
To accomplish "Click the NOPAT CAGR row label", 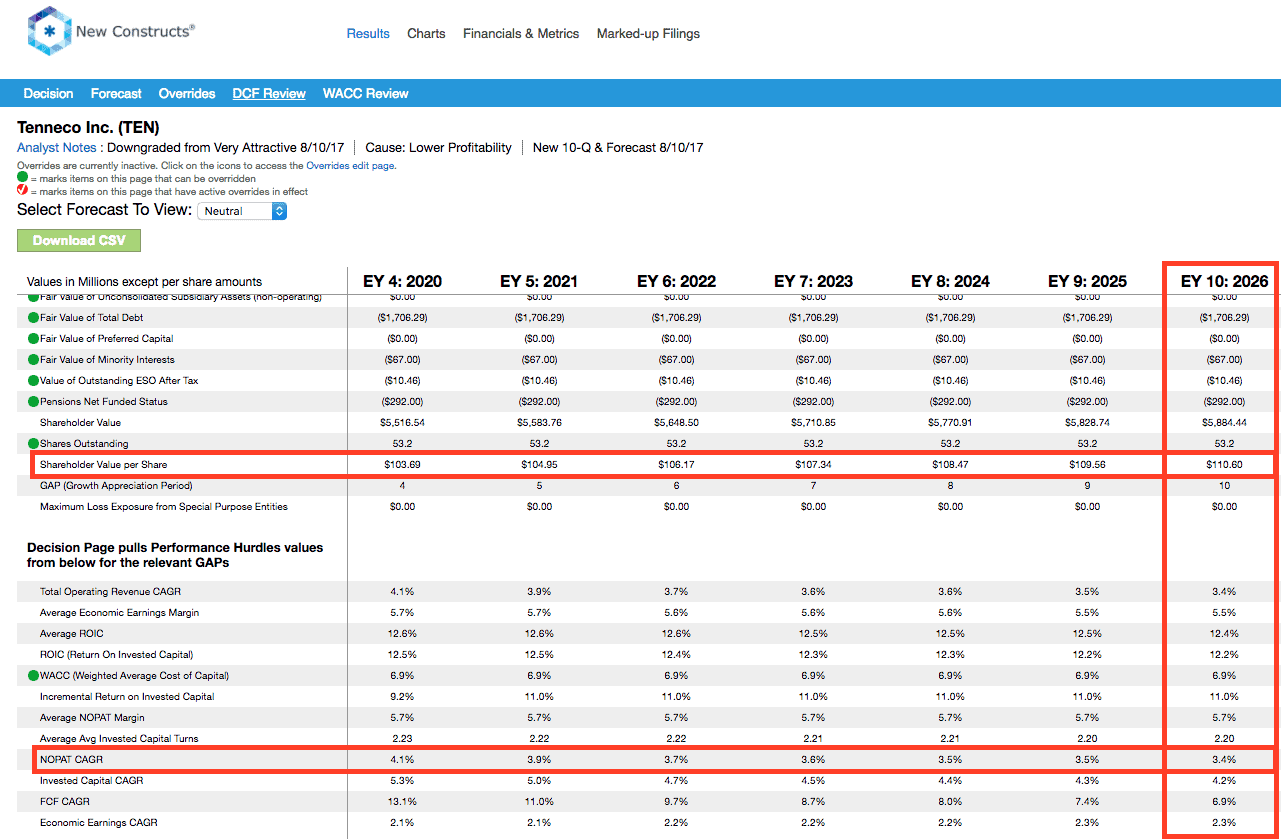I will tap(71, 760).
